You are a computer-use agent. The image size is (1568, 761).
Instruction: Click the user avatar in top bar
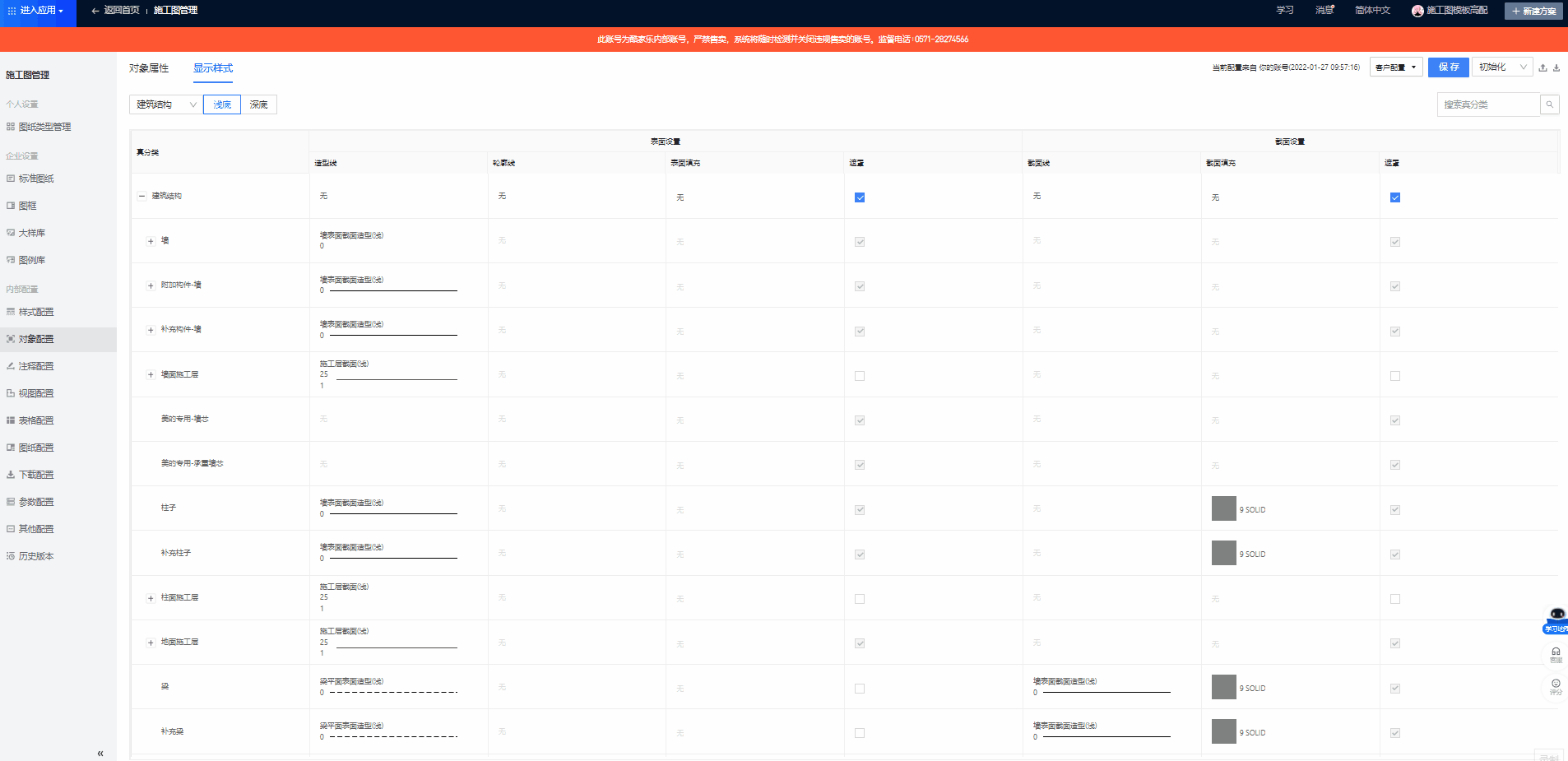pyautogui.click(x=1417, y=11)
